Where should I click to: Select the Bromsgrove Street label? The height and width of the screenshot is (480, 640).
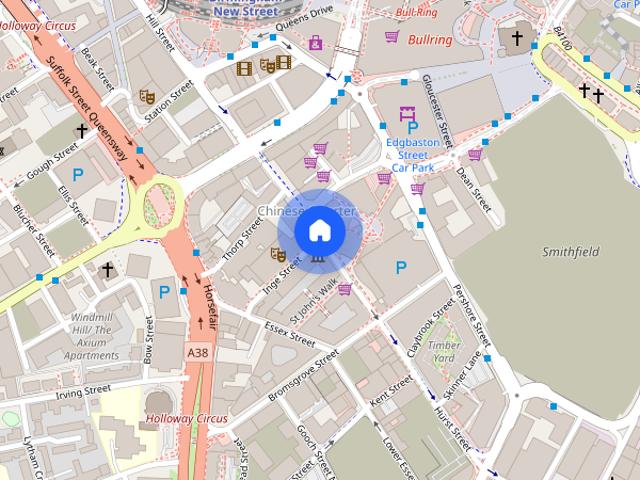pos(303,376)
